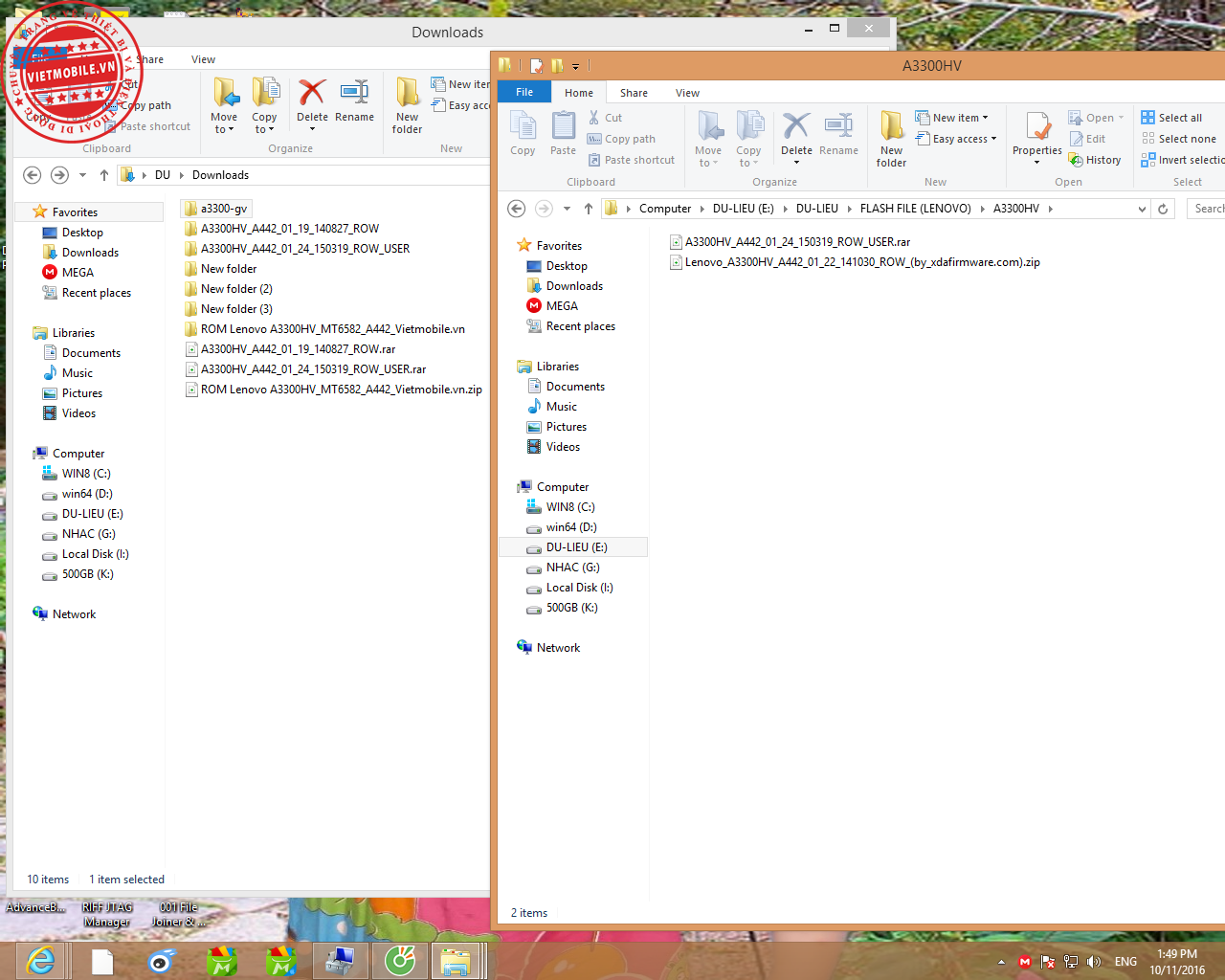Select Network in A3300HV sidebar
The height and width of the screenshot is (980, 1225).
548,648
